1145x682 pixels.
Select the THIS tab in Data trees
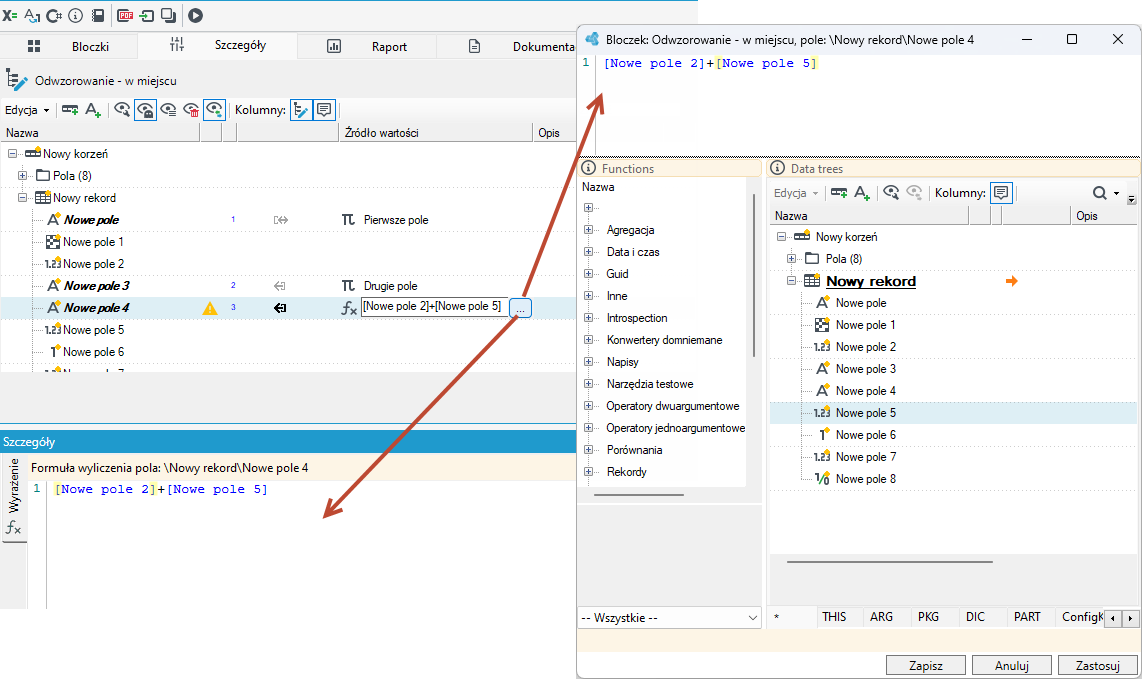point(834,617)
